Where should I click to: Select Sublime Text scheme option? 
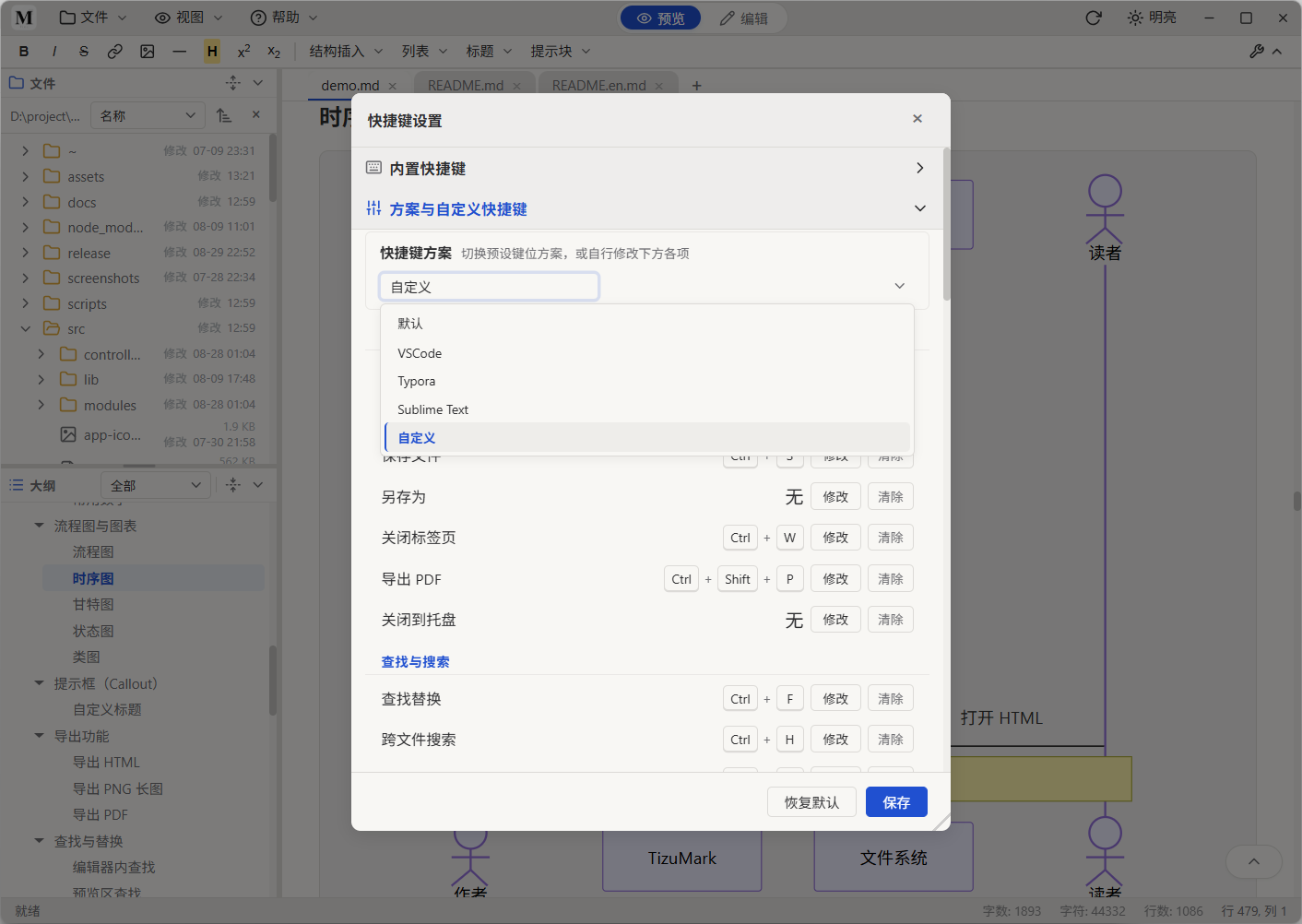pos(647,409)
